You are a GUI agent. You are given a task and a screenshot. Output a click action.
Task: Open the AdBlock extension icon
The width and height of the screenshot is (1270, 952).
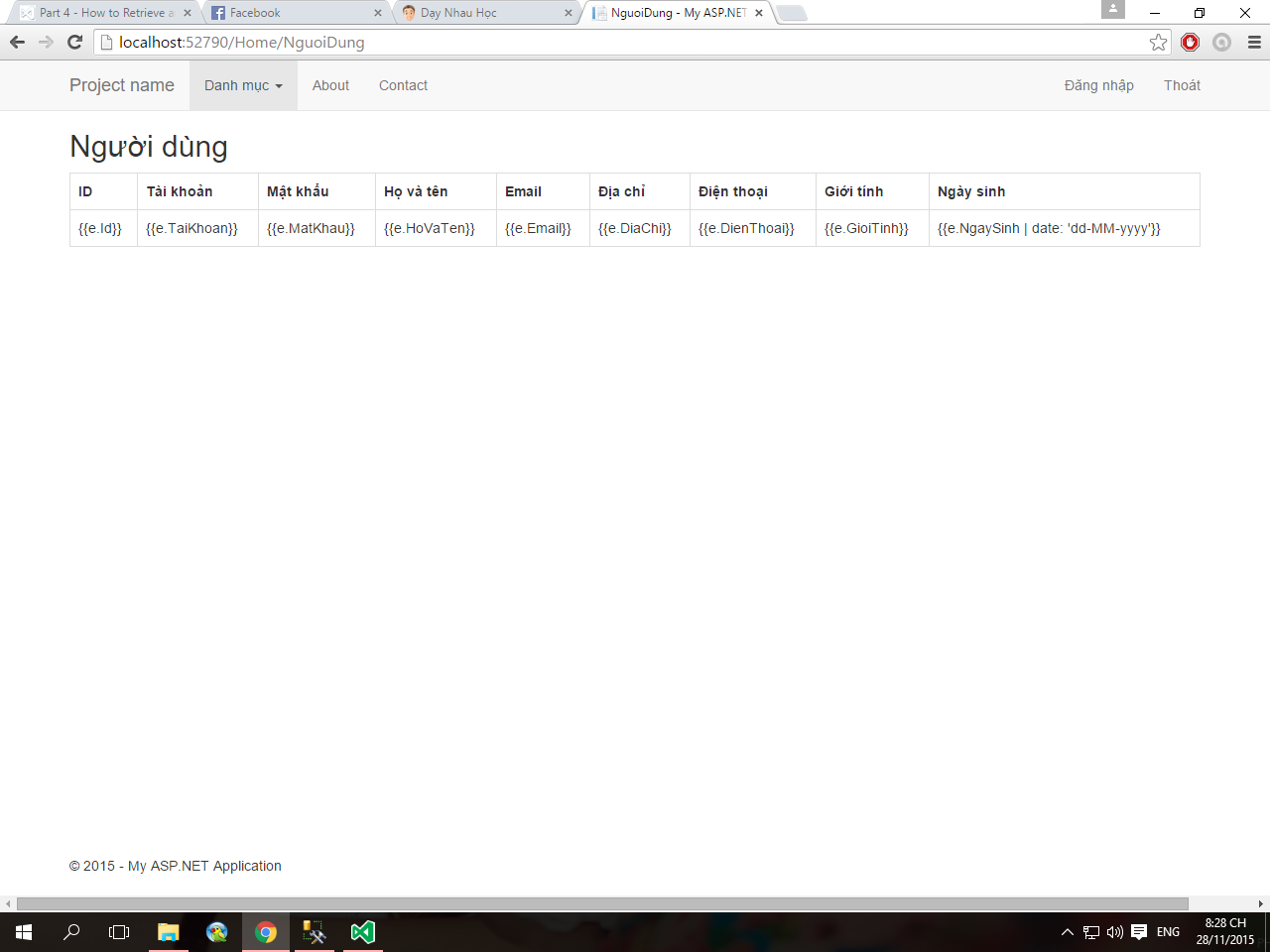1191,42
